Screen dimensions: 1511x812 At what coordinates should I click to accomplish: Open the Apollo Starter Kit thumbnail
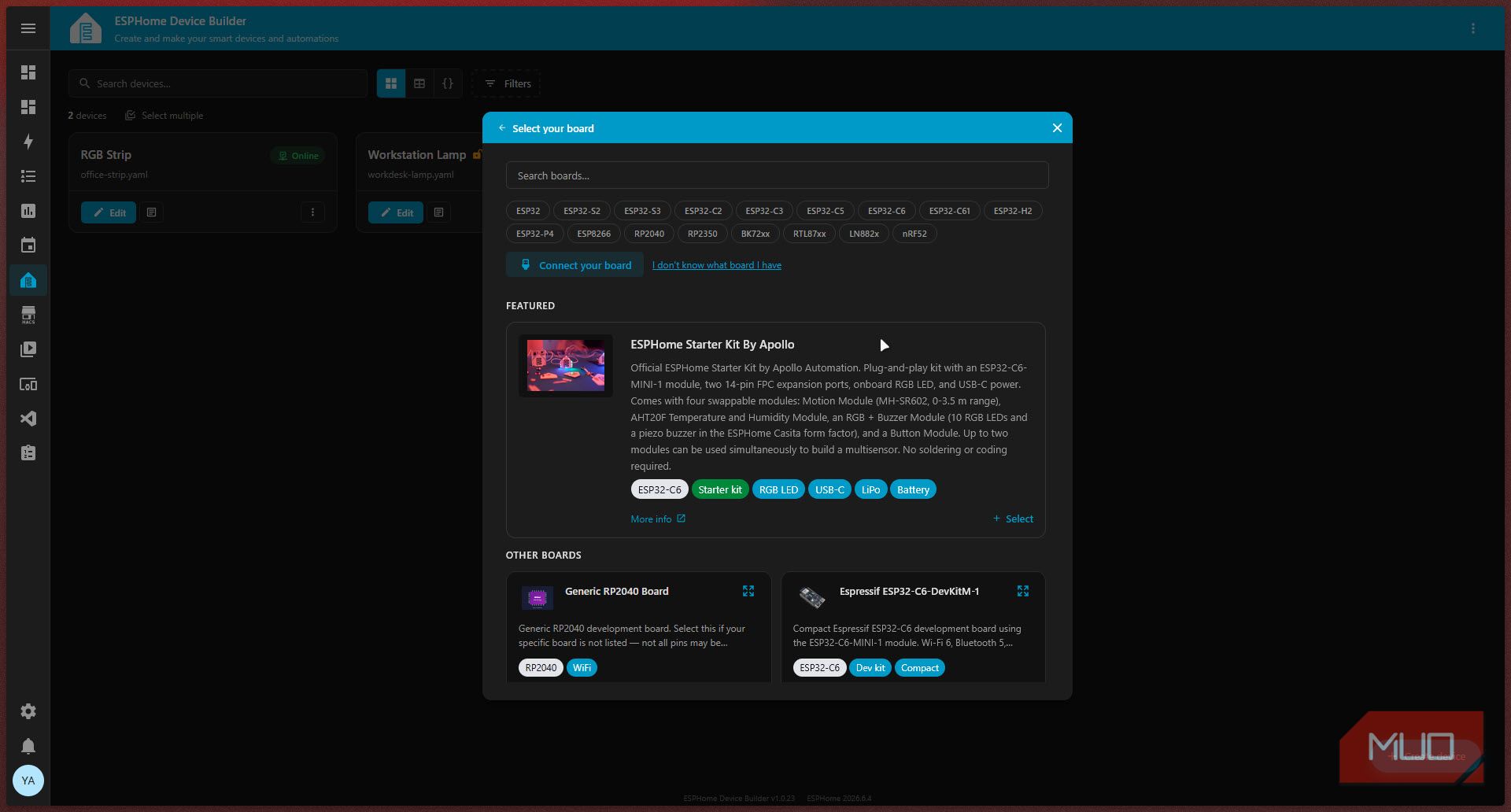pos(566,366)
